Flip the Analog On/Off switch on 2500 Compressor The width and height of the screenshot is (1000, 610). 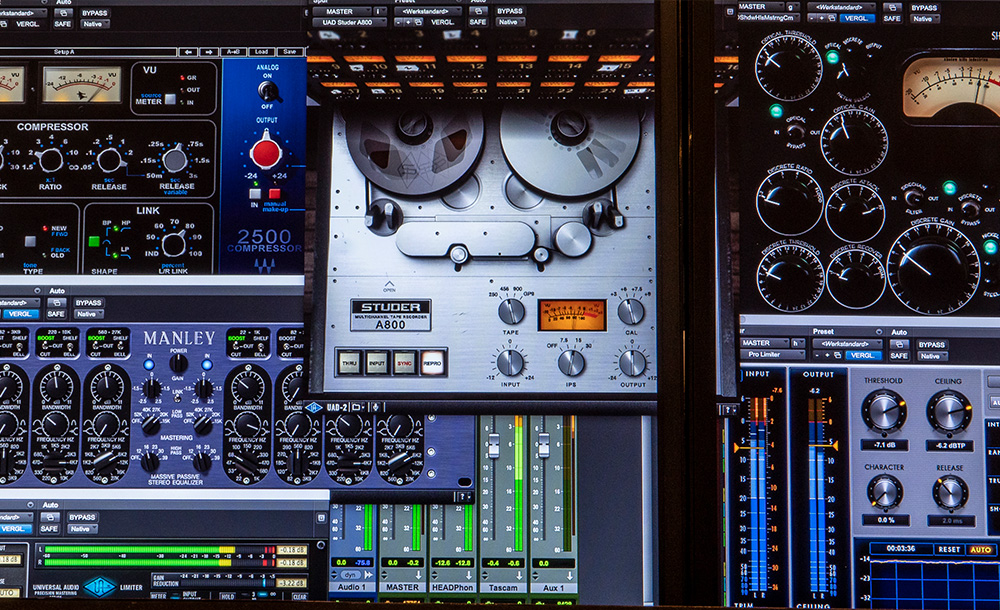[268, 91]
